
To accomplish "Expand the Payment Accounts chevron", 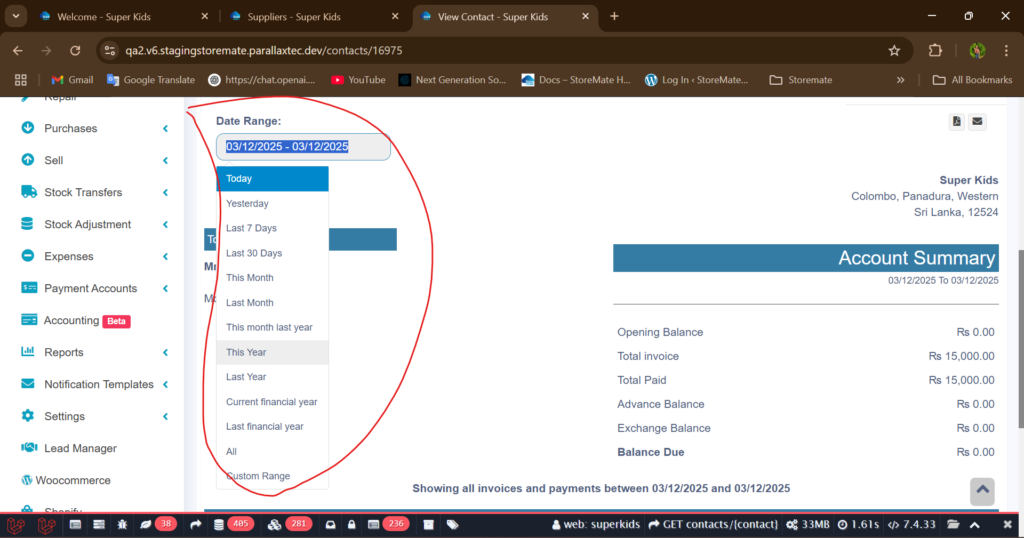I will click(165, 289).
